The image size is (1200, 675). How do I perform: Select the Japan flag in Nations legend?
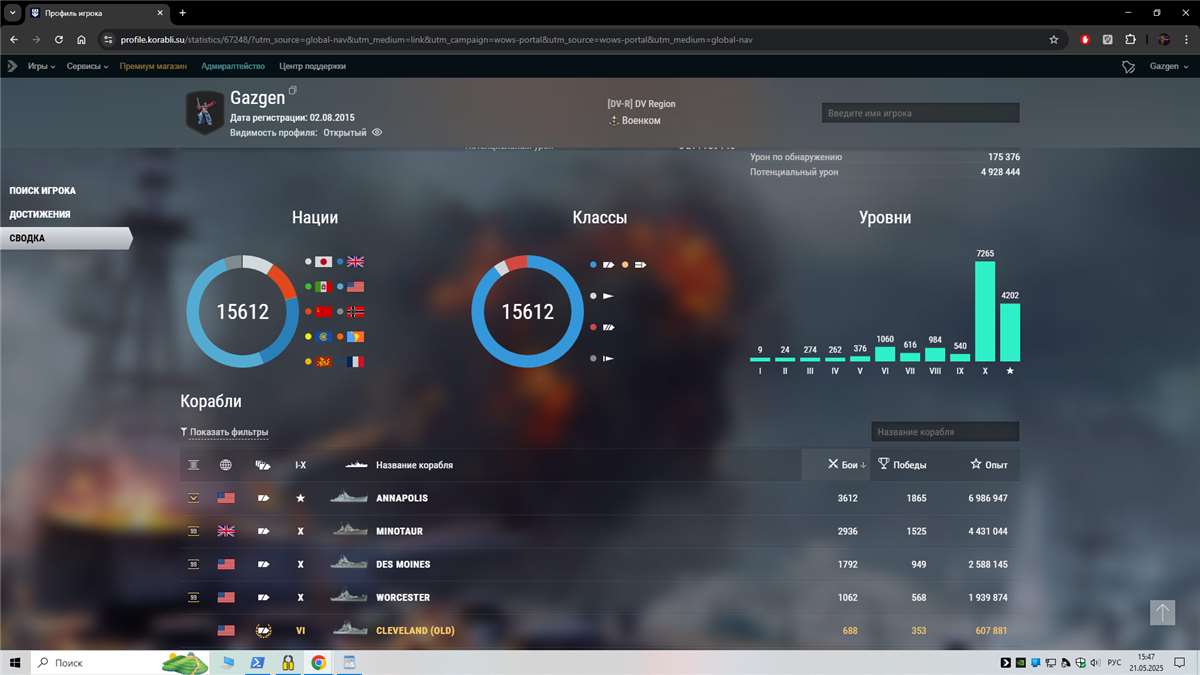322,262
